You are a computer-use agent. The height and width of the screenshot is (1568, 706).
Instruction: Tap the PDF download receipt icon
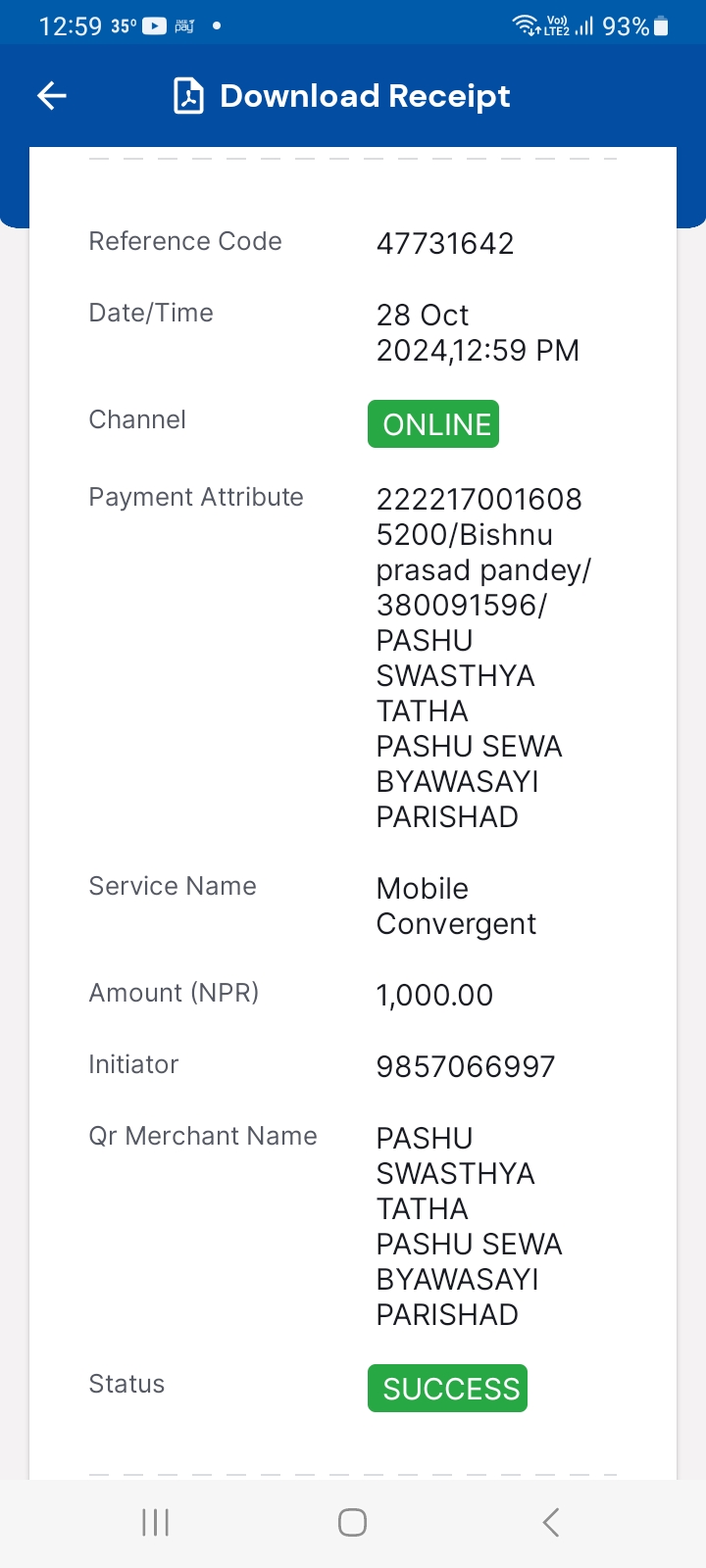click(188, 96)
